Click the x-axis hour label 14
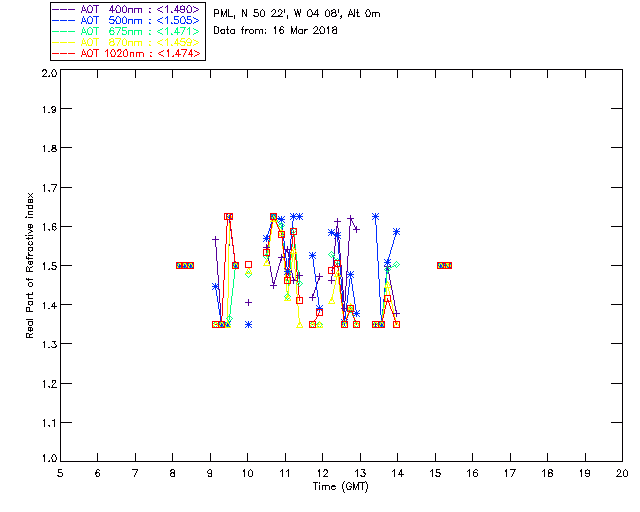The height and width of the screenshot is (512, 640). (x=398, y=473)
